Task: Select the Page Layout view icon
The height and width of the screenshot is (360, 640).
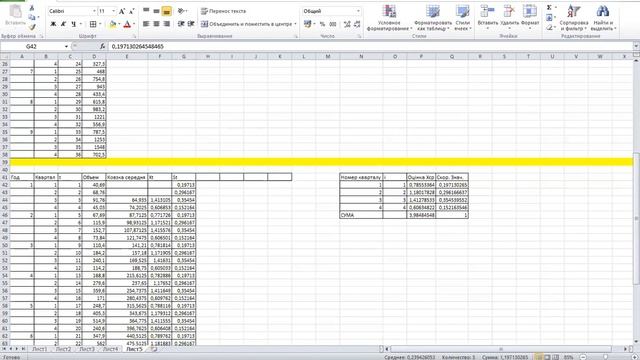Action: tap(547, 357)
